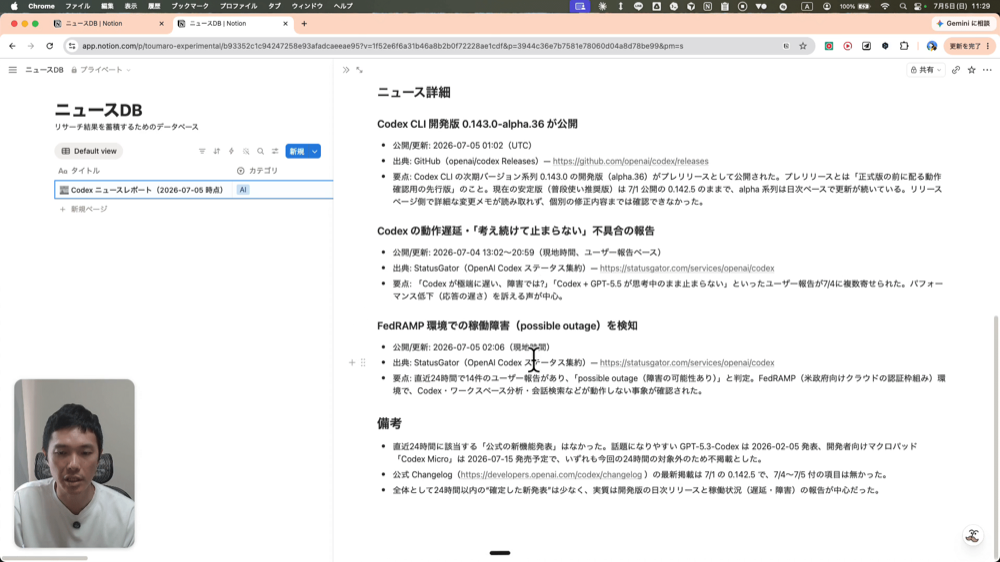Open ウィンドウ menu in menu bar
This screenshot has width=1000, height=562.
307,6
